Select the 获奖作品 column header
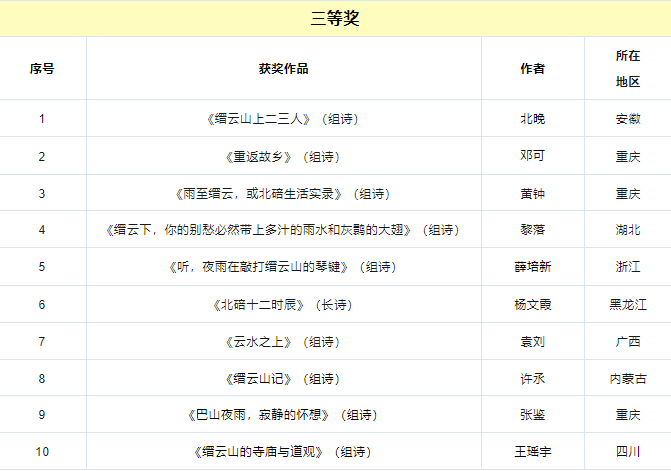Viewport: 671px width, 471px height. 283,69
